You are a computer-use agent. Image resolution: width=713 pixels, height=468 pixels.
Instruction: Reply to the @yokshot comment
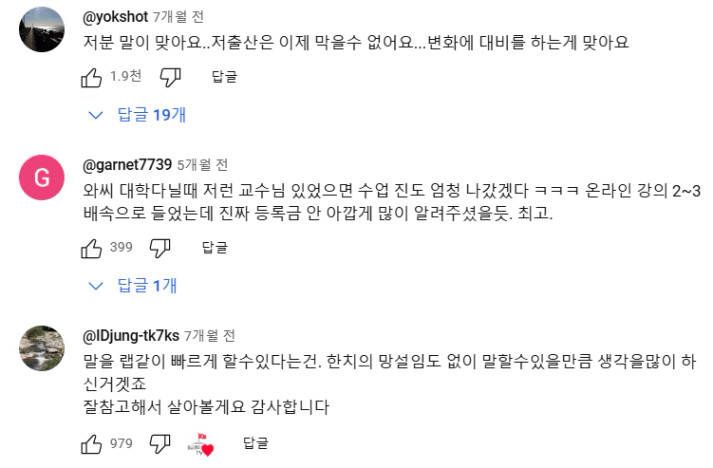click(x=224, y=76)
